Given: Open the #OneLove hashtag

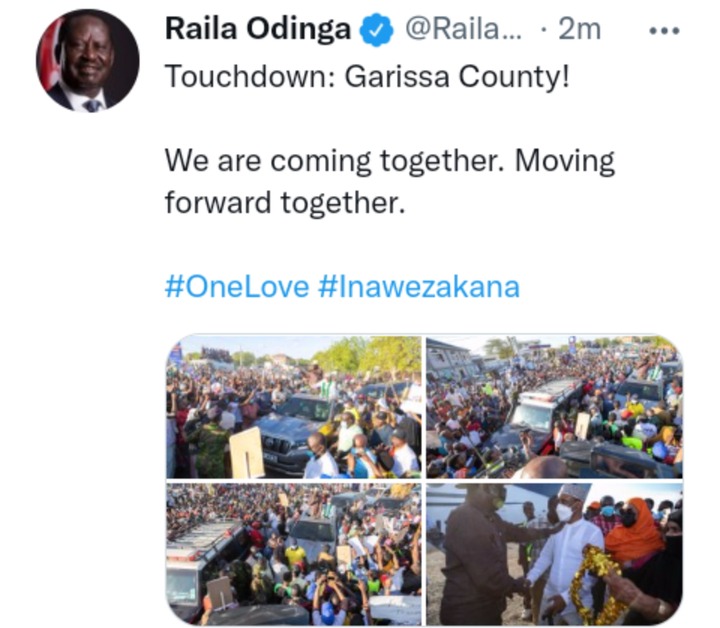Looking at the screenshot, I should click(x=237, y=287).
